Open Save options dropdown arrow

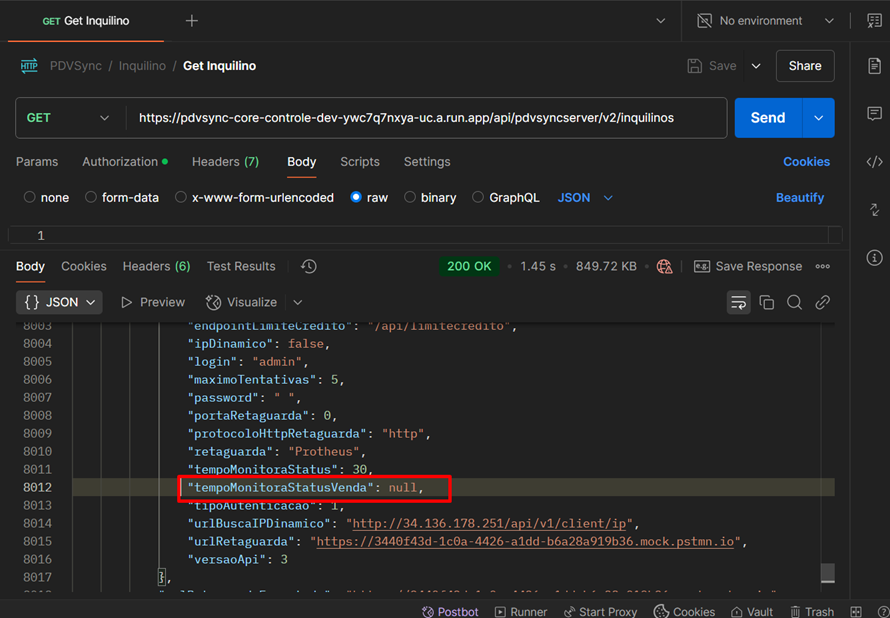point(756,66)
